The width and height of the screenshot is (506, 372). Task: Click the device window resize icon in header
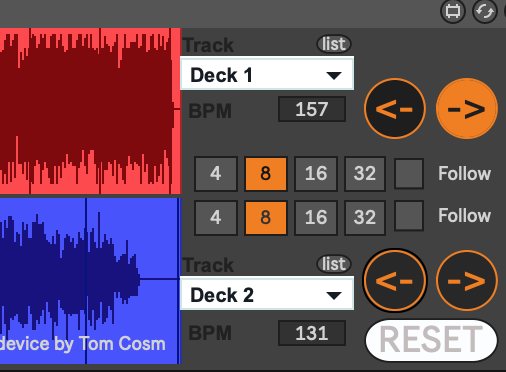point(453,11)
